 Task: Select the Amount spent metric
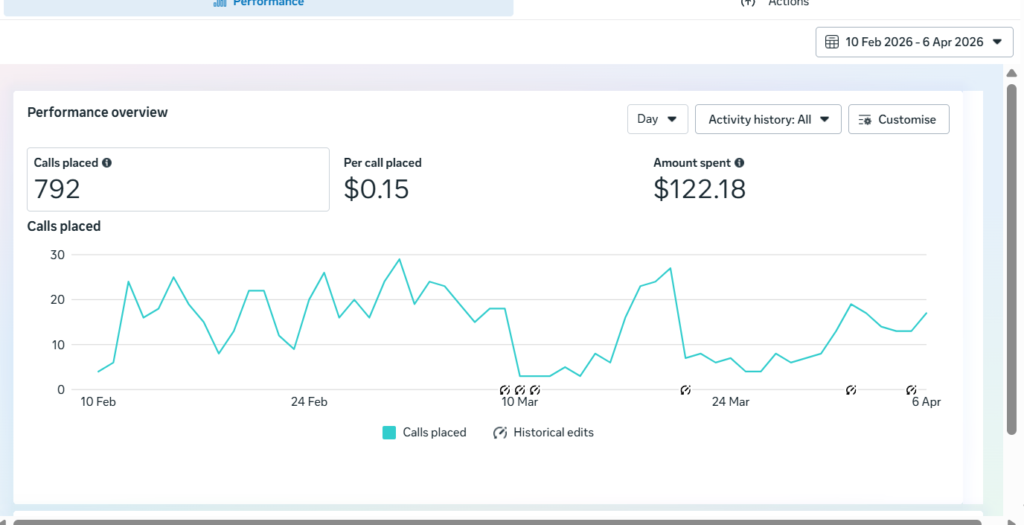tap(699, 180)
